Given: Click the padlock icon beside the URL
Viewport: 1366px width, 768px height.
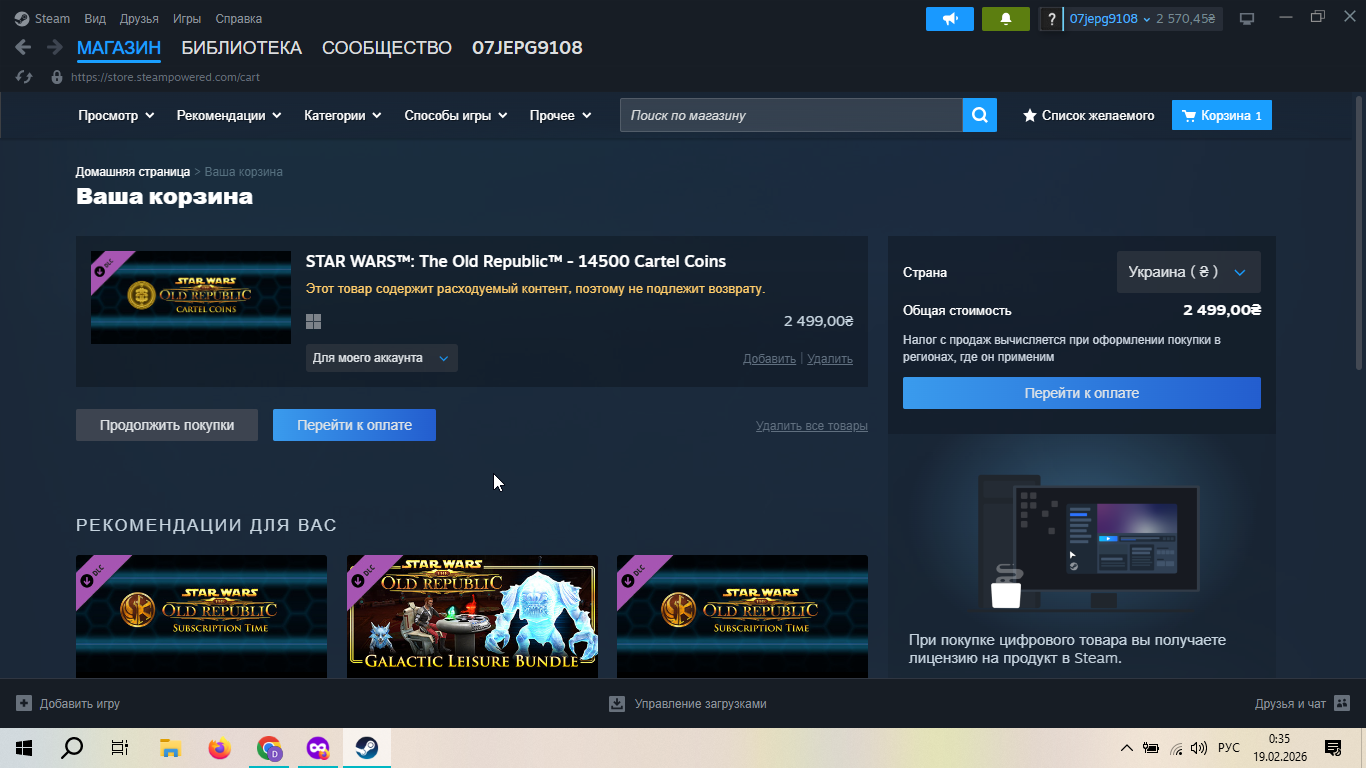Looking at the screenshot, I should pos(57,77).
